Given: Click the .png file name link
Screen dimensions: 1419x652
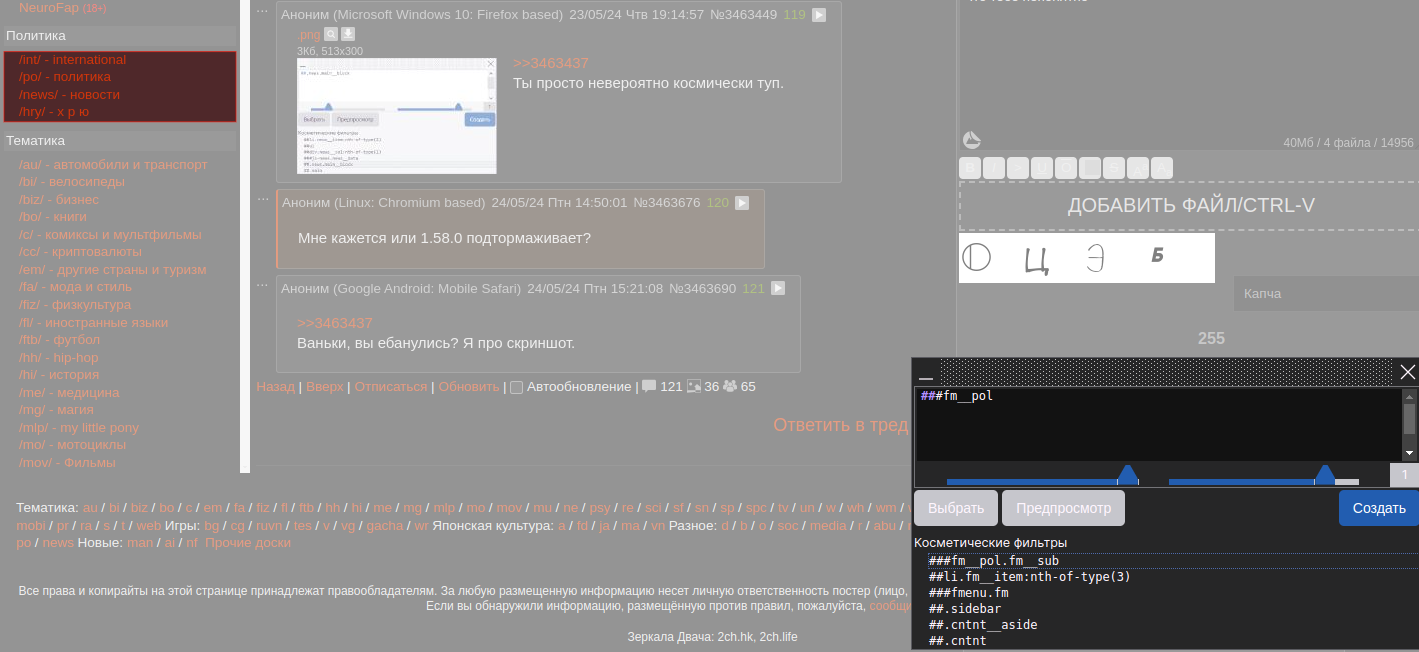Looking at the screenshot, I should 308,35.
